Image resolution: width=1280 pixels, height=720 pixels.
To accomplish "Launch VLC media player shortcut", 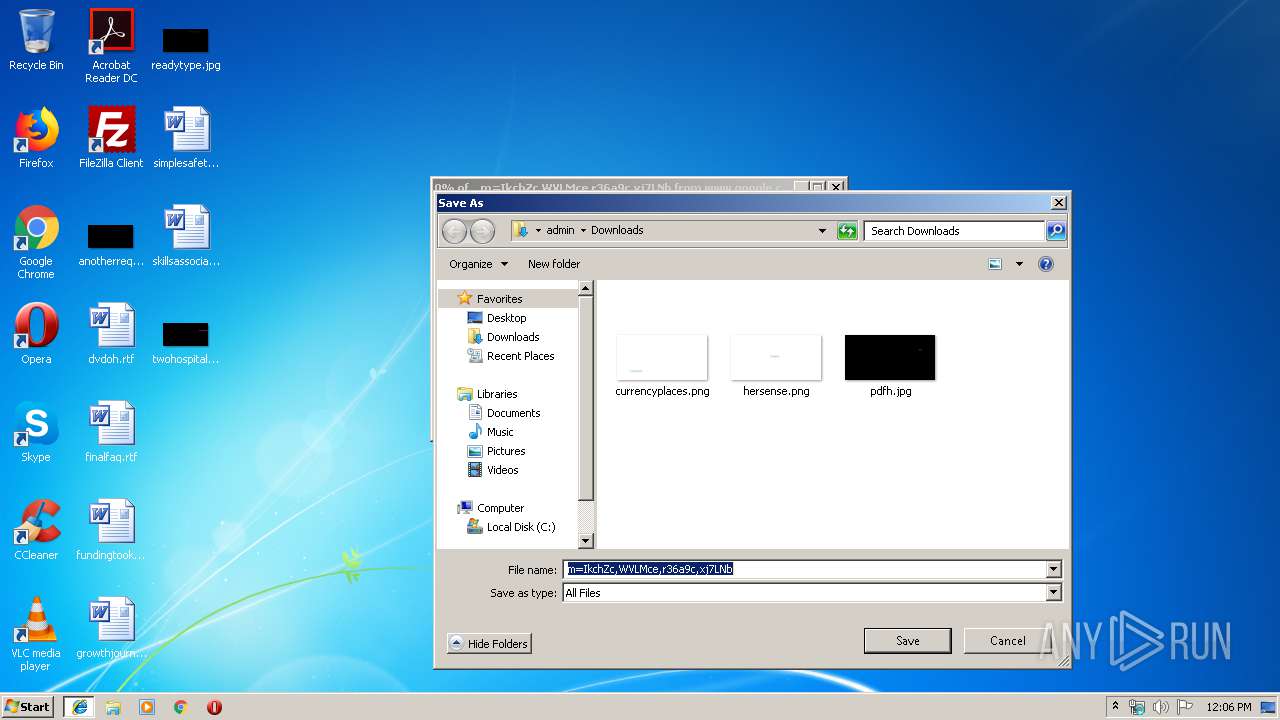I will tap(36, 634).
